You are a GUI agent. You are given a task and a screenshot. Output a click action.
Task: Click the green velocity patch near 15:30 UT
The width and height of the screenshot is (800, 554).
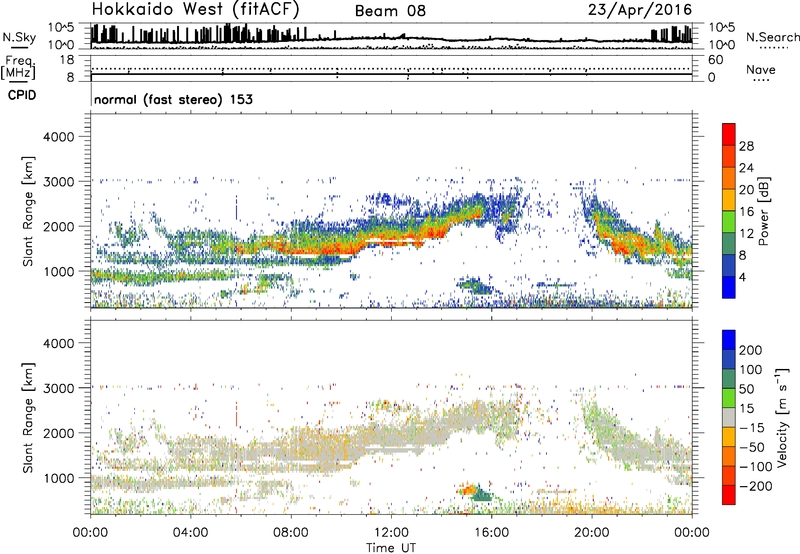(482, 495)
